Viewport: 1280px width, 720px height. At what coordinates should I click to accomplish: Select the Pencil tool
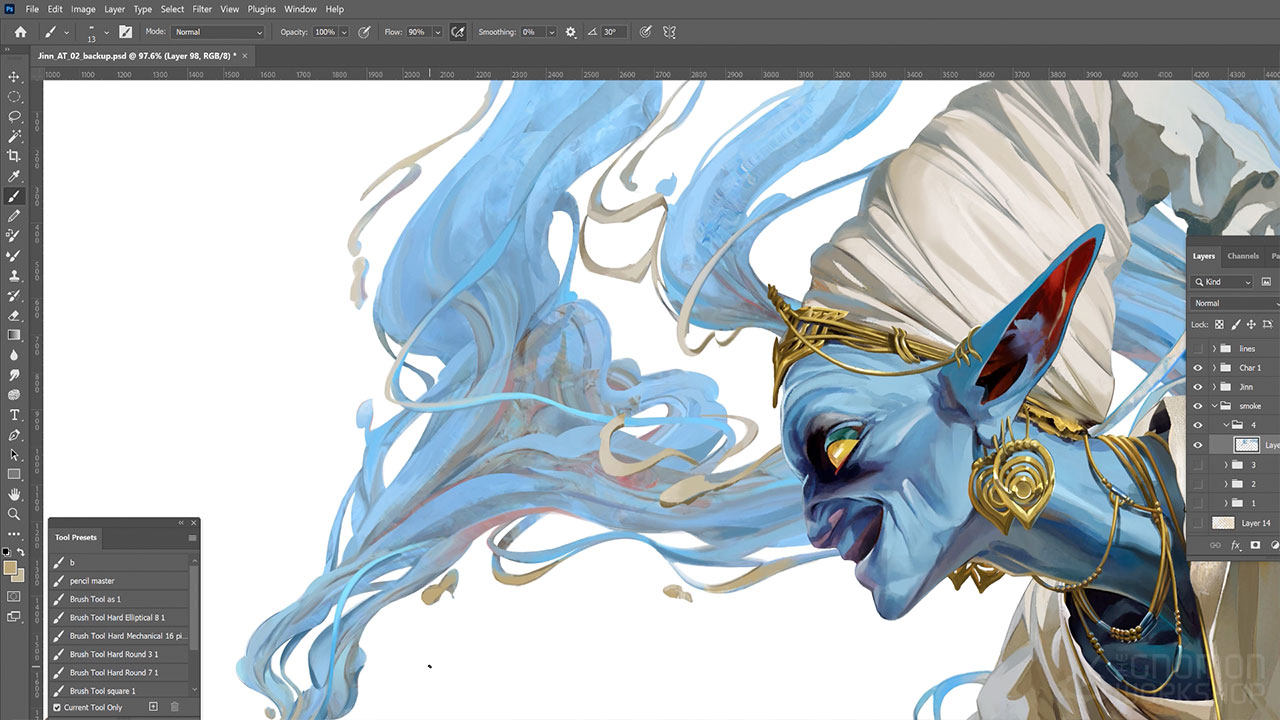[x=14, y=216]
